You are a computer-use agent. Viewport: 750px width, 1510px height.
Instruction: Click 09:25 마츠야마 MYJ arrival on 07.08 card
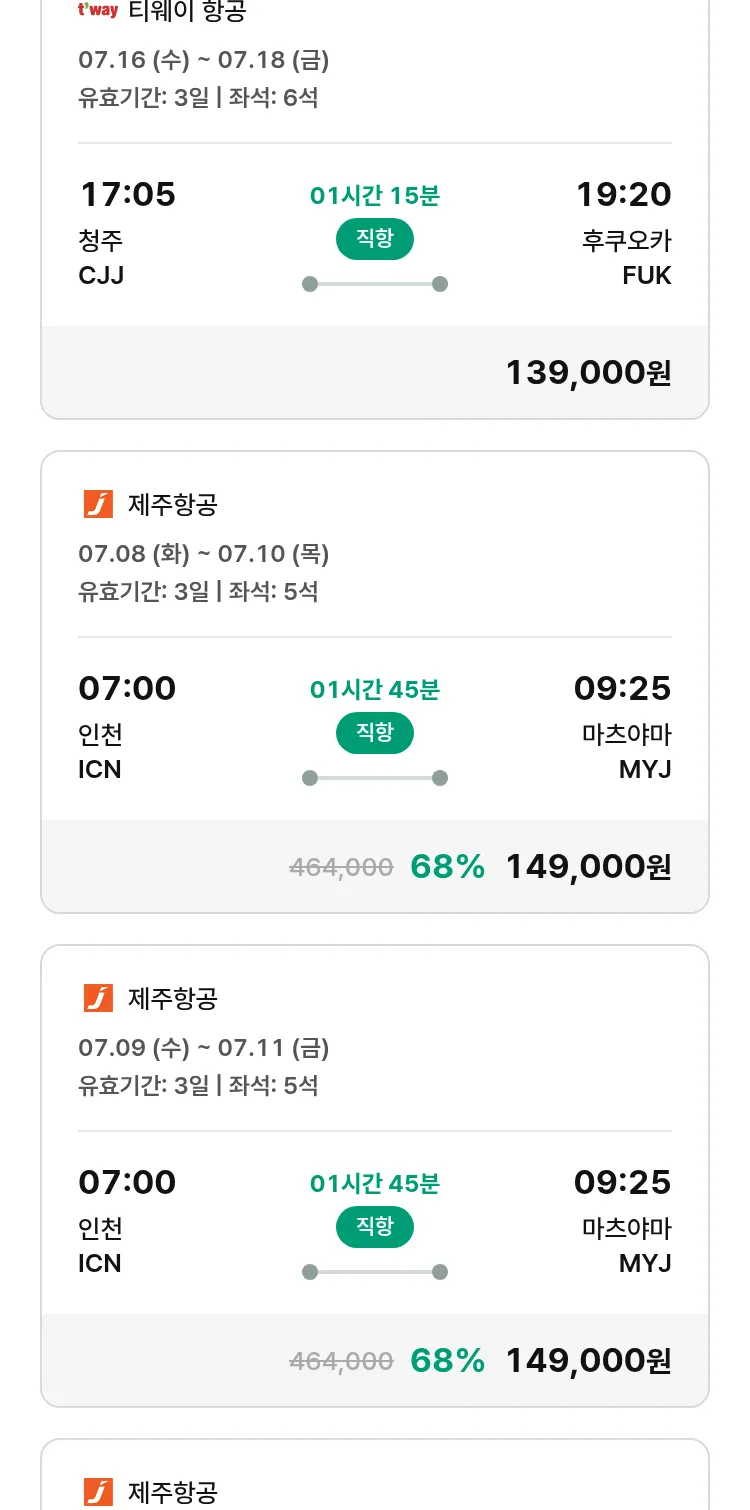tap(623, 727)
